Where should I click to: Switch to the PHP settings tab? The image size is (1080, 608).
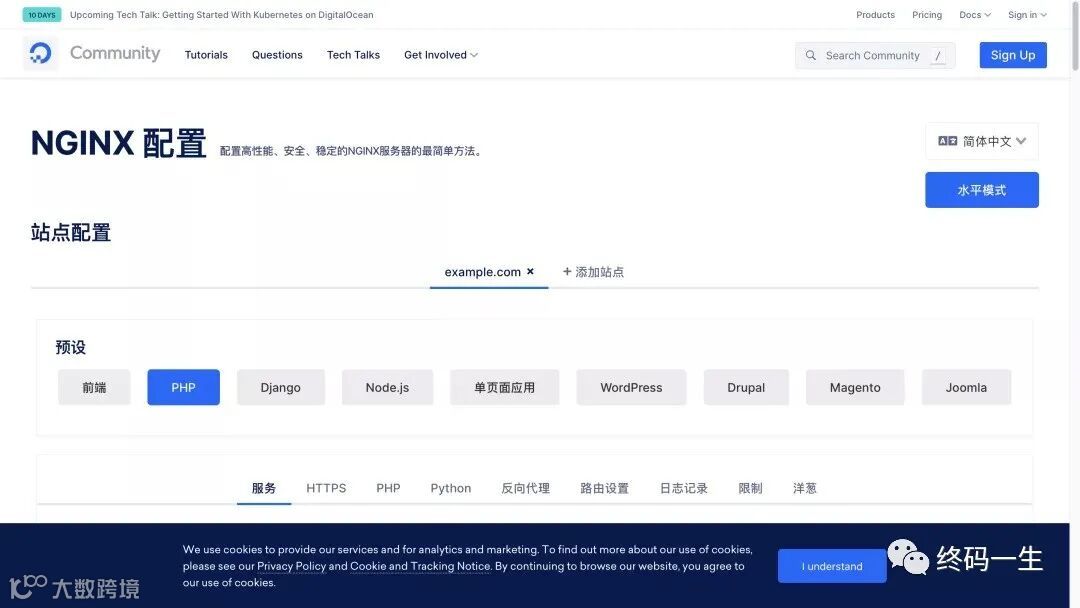(x=388, y=488)
